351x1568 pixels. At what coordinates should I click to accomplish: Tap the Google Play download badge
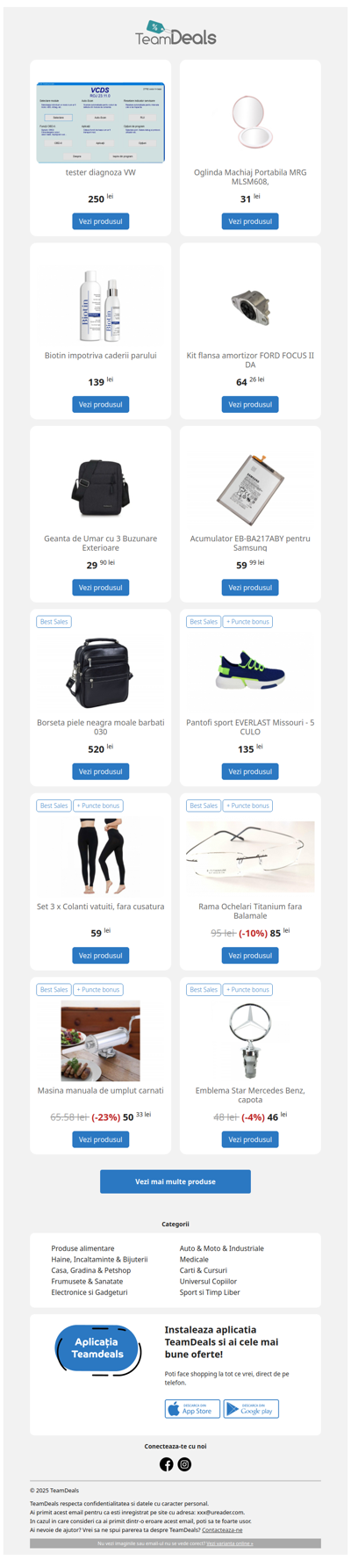point(251,1409)
